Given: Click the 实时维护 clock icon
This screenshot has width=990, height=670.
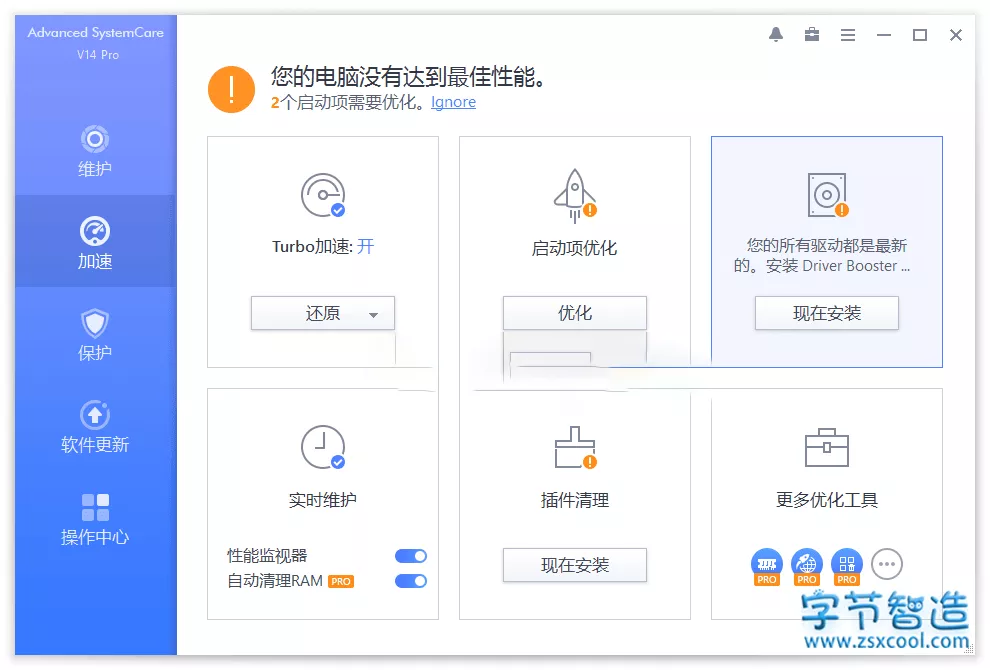Looking at the screenshot, I should (x=323, y=447).
